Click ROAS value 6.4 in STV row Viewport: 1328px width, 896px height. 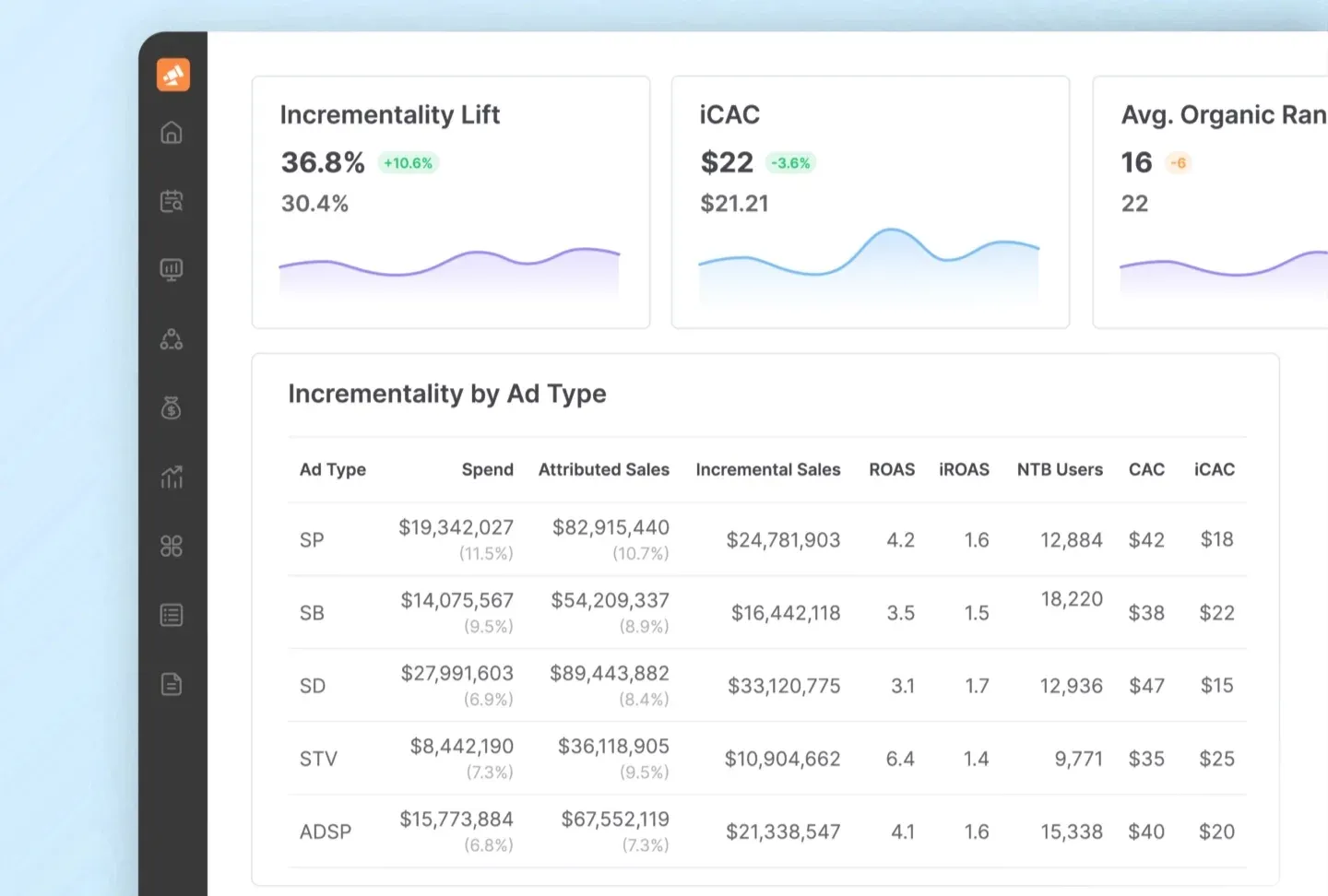point(900,759)
